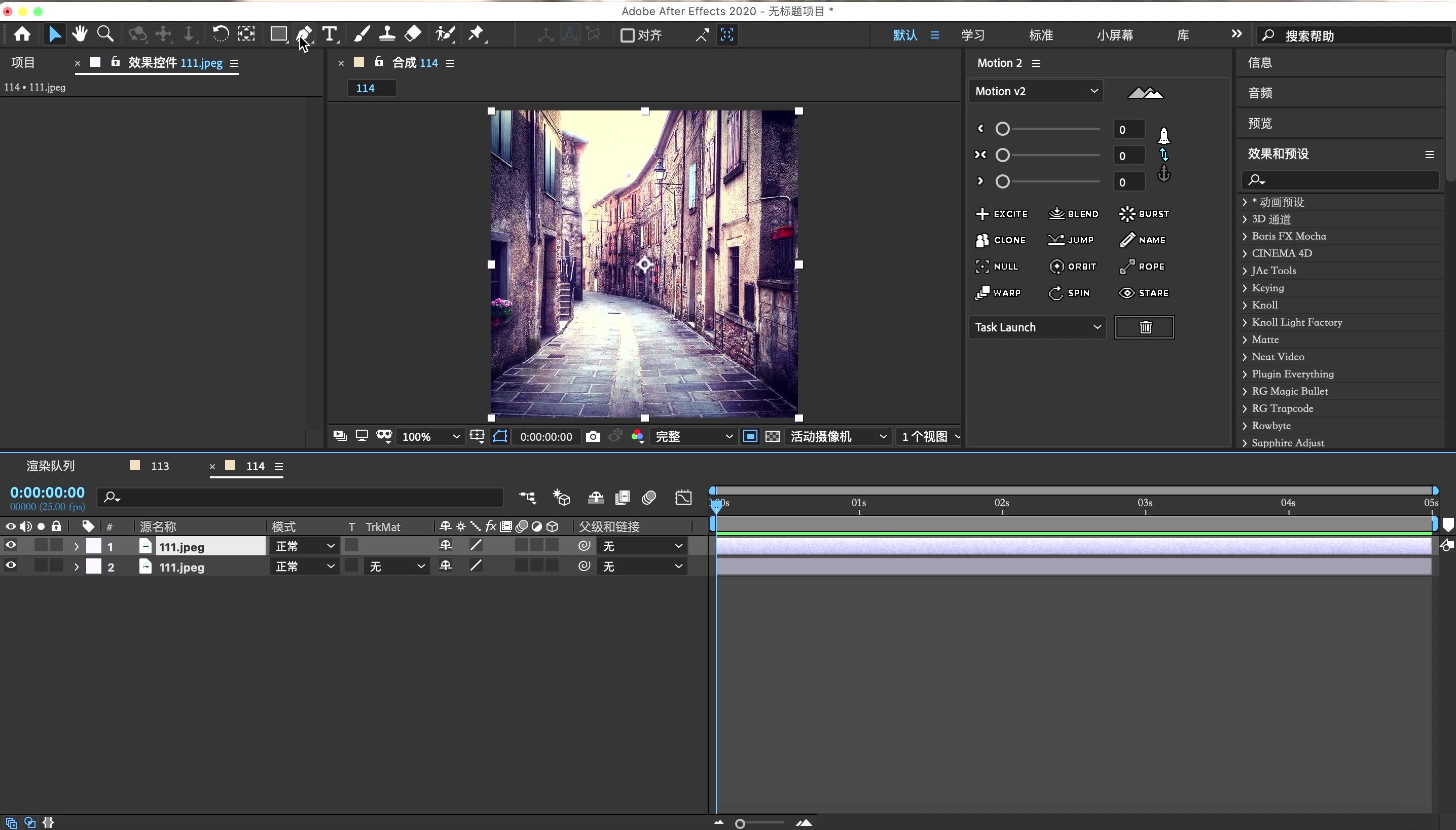Click the CLONE button in Motion 2
Viewport: 1456px width, 830px height.
(x=1001, y=240)
